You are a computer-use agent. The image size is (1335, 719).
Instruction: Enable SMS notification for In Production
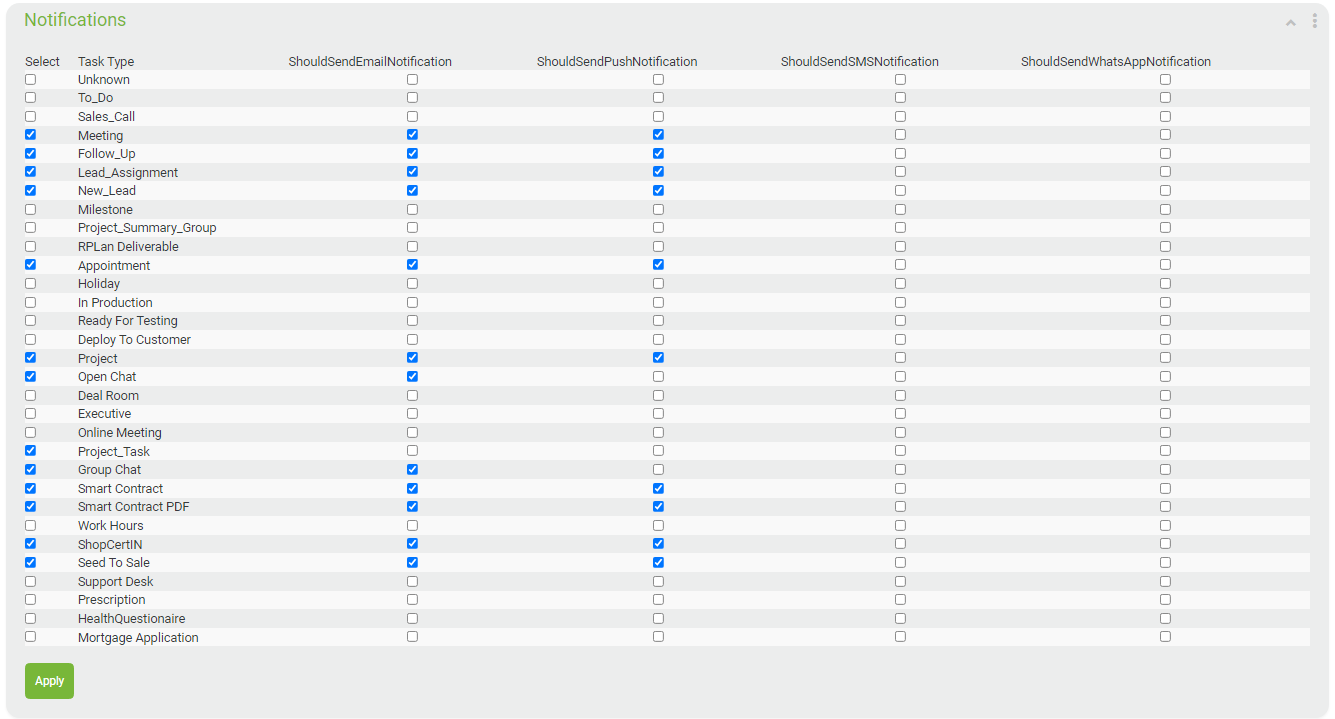pyautogui.click(x=900, y=302)
